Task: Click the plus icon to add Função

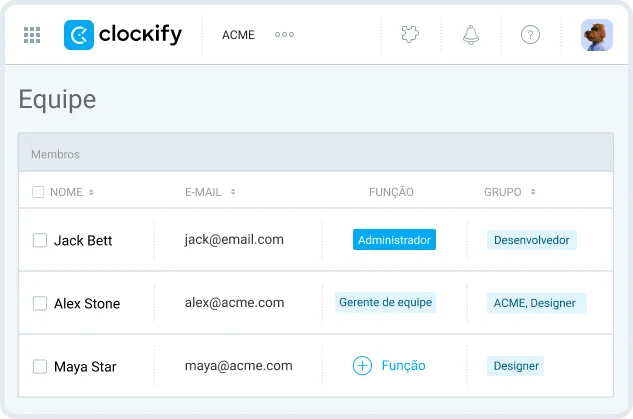Action: coord(362,366)
